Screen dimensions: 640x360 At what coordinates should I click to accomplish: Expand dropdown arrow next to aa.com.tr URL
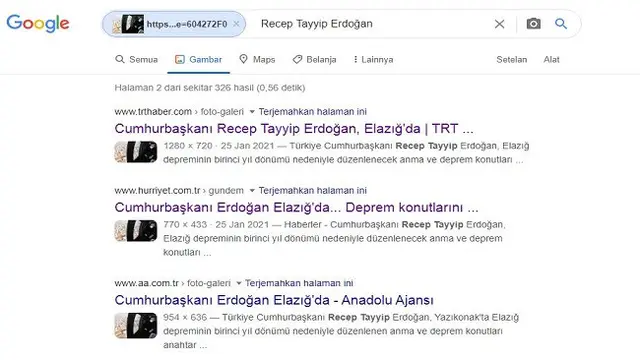click(x=239, y=283)
